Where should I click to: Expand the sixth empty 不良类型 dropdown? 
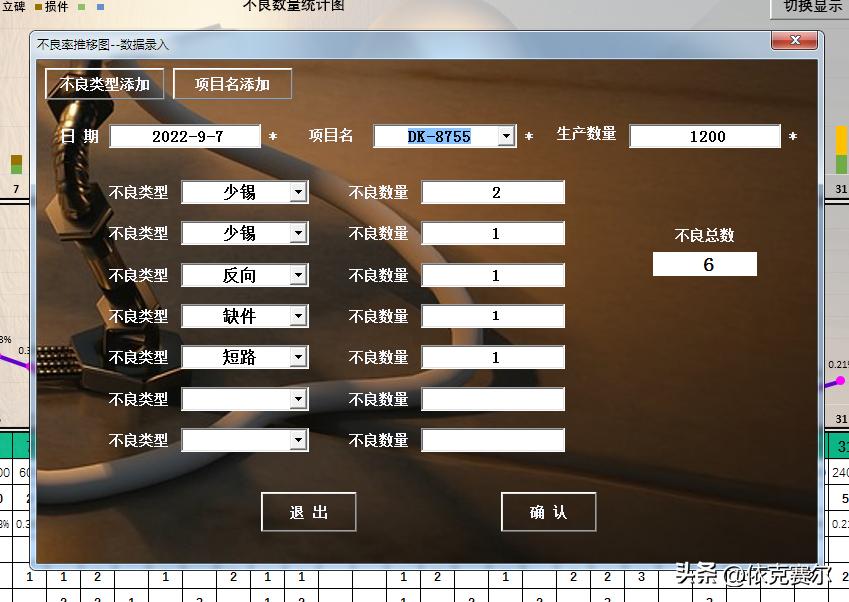(x=298, y=398)
